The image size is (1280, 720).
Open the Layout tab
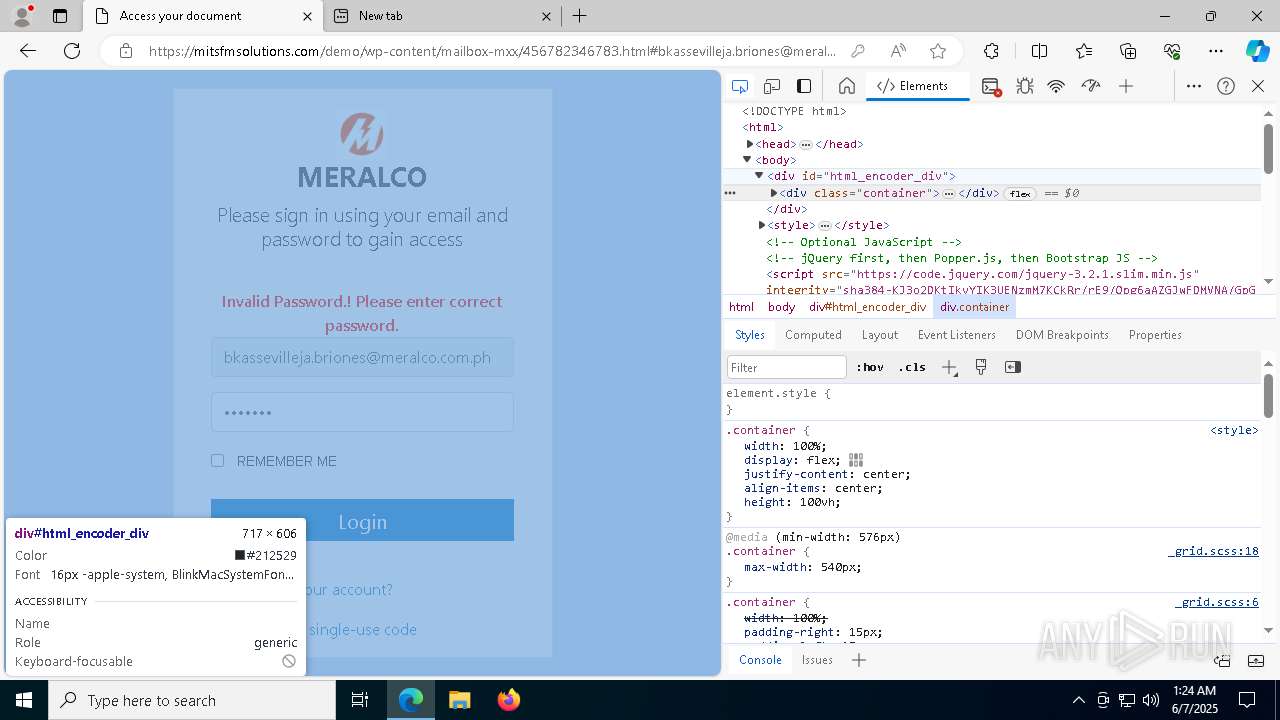(880, 335)
